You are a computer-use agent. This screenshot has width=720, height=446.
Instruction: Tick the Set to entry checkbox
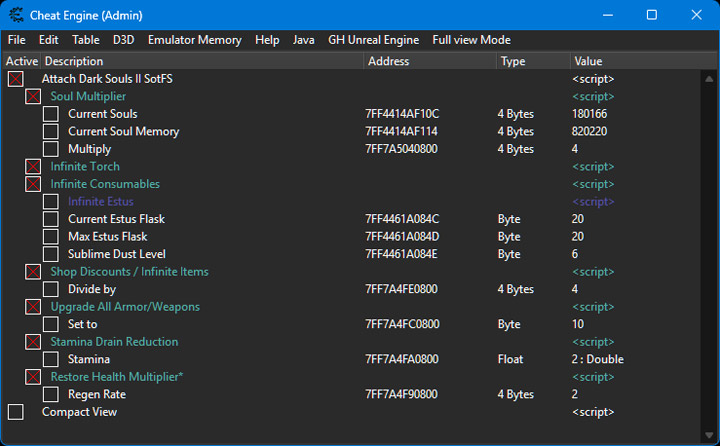point(51,324)
